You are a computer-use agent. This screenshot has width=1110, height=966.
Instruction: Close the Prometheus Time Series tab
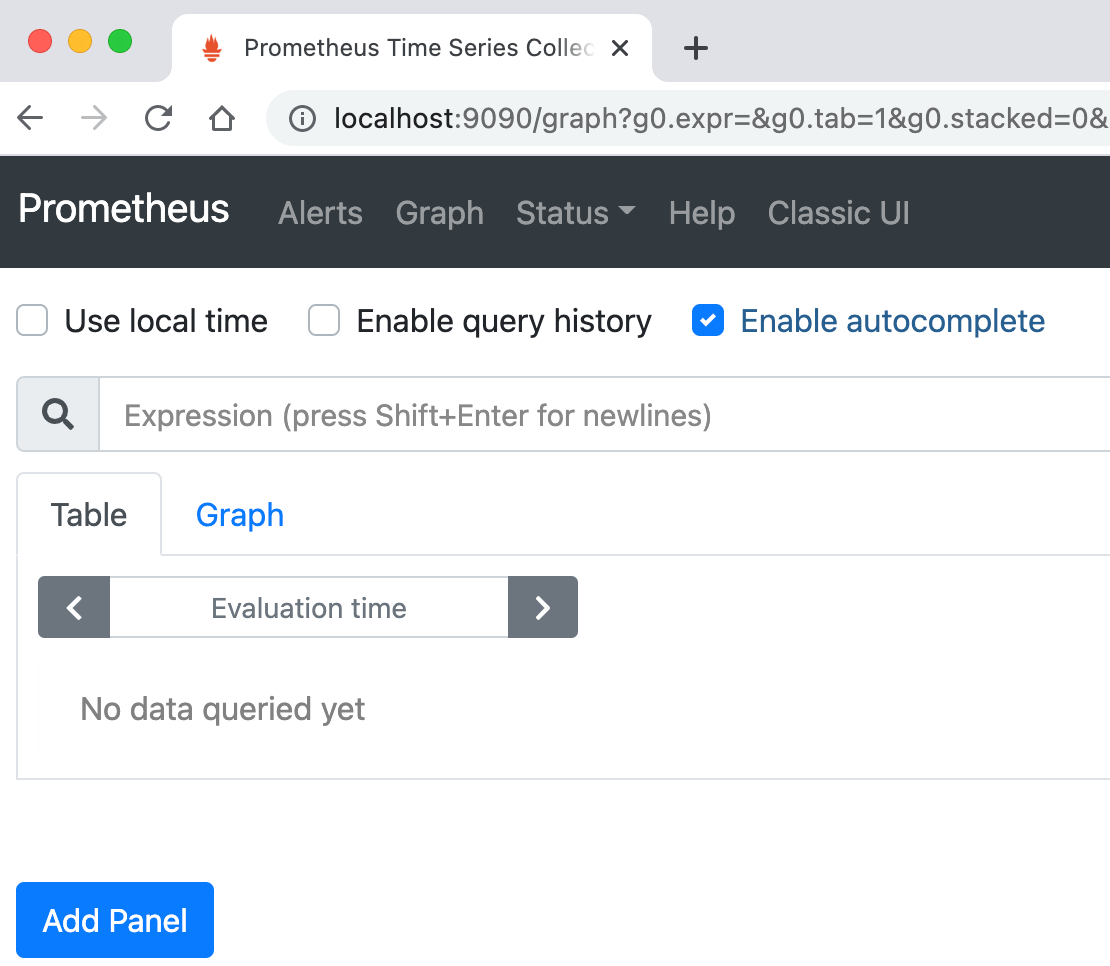pyautogui.click(x=620, y=48)
